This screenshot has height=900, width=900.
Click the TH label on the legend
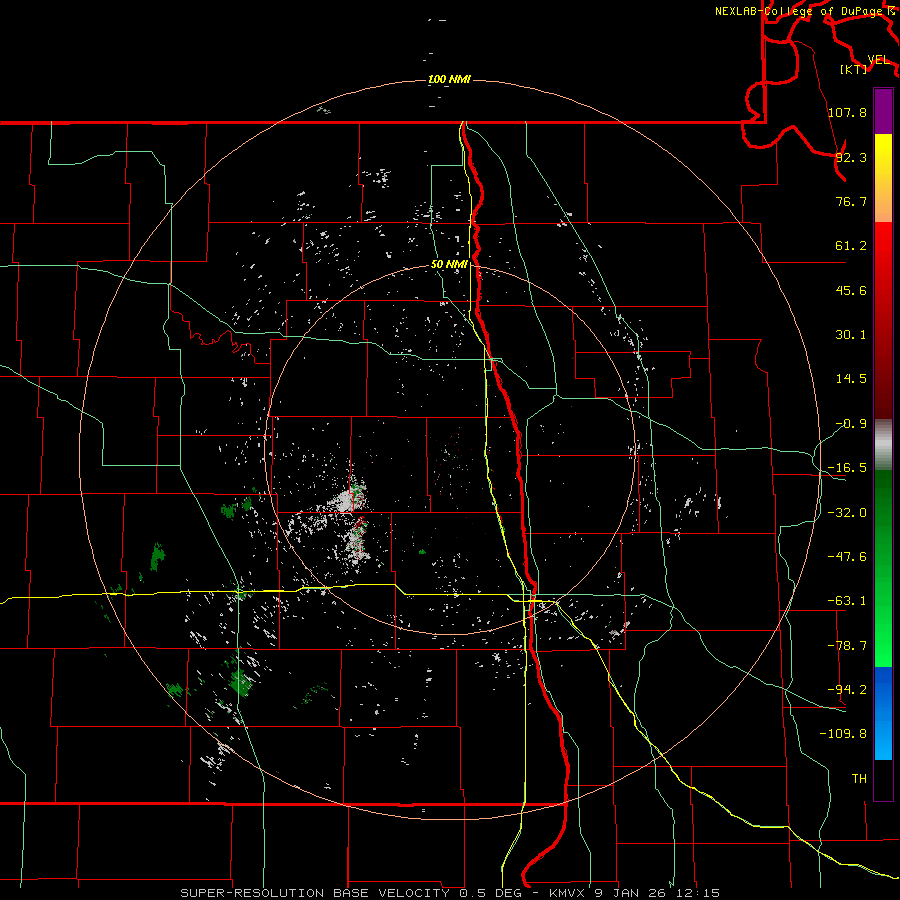[859, 779]
